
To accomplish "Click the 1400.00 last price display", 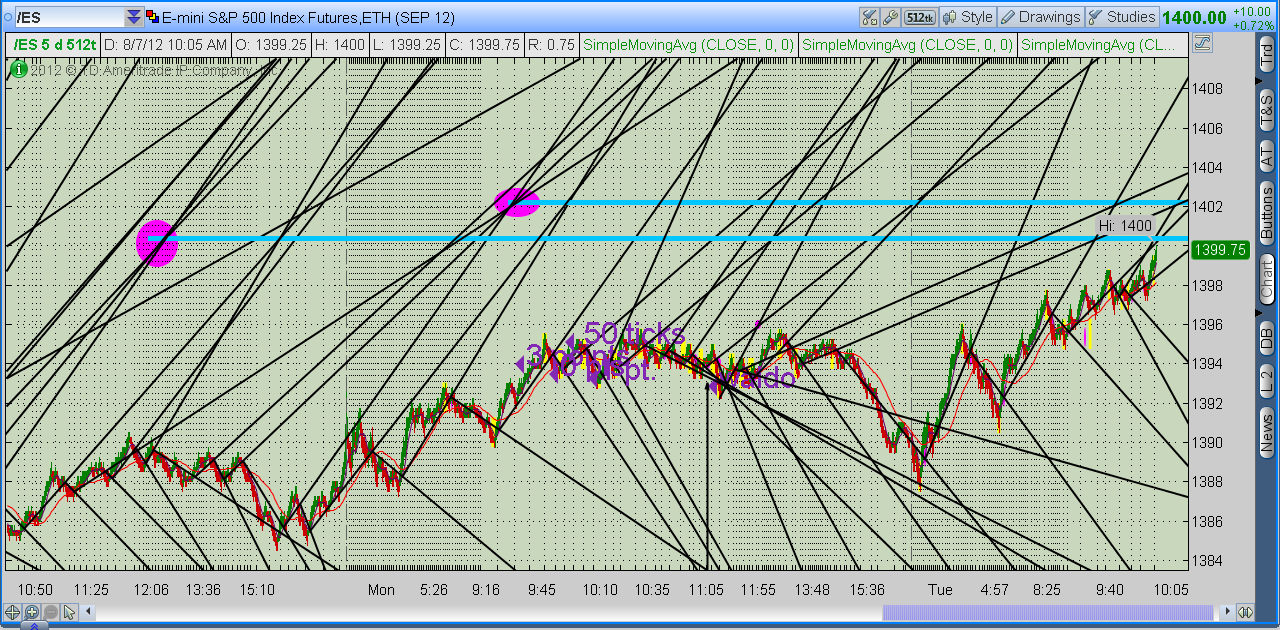I will click(1194, 17).
